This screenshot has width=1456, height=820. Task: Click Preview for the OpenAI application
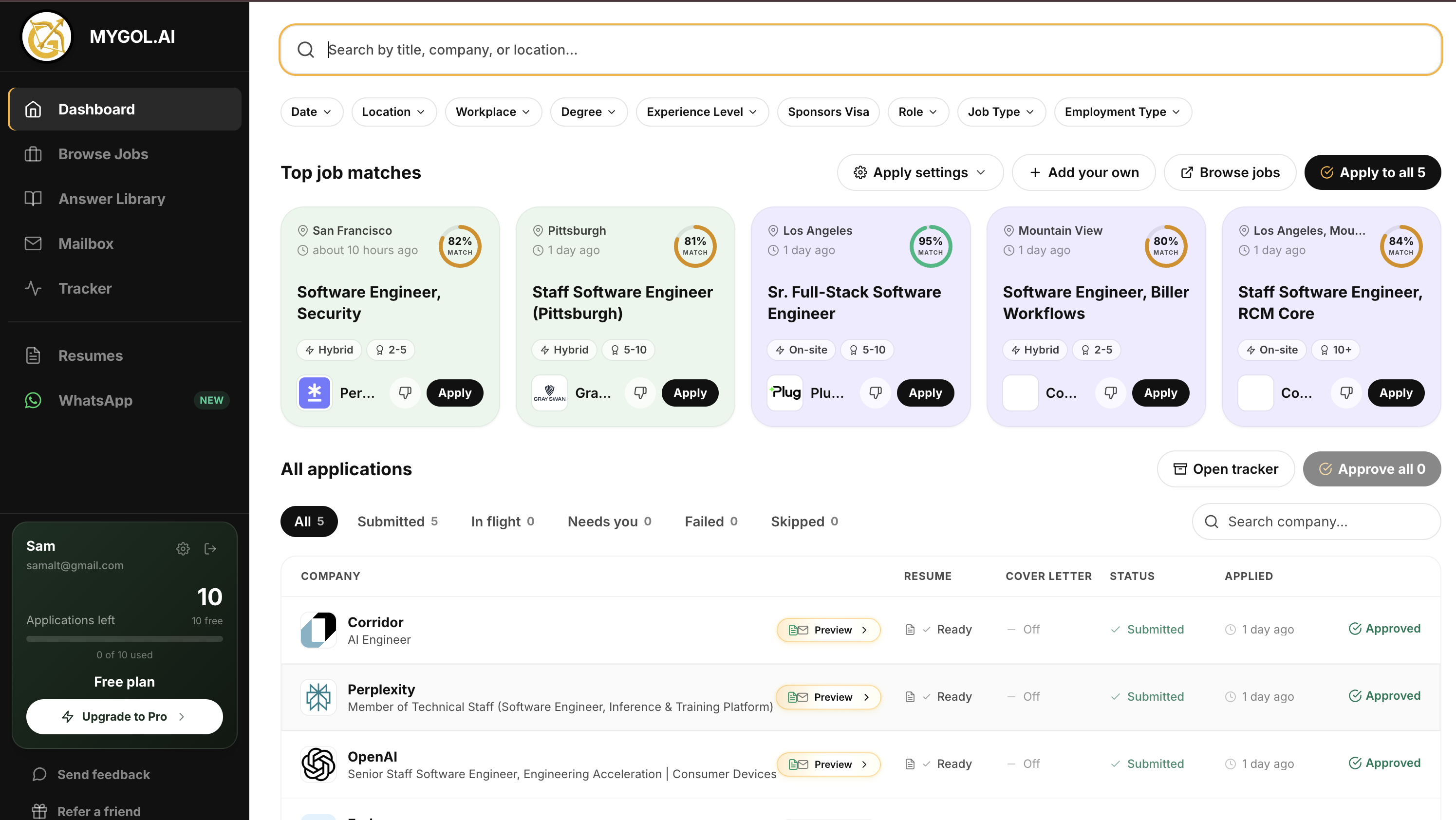coord(828,764)
